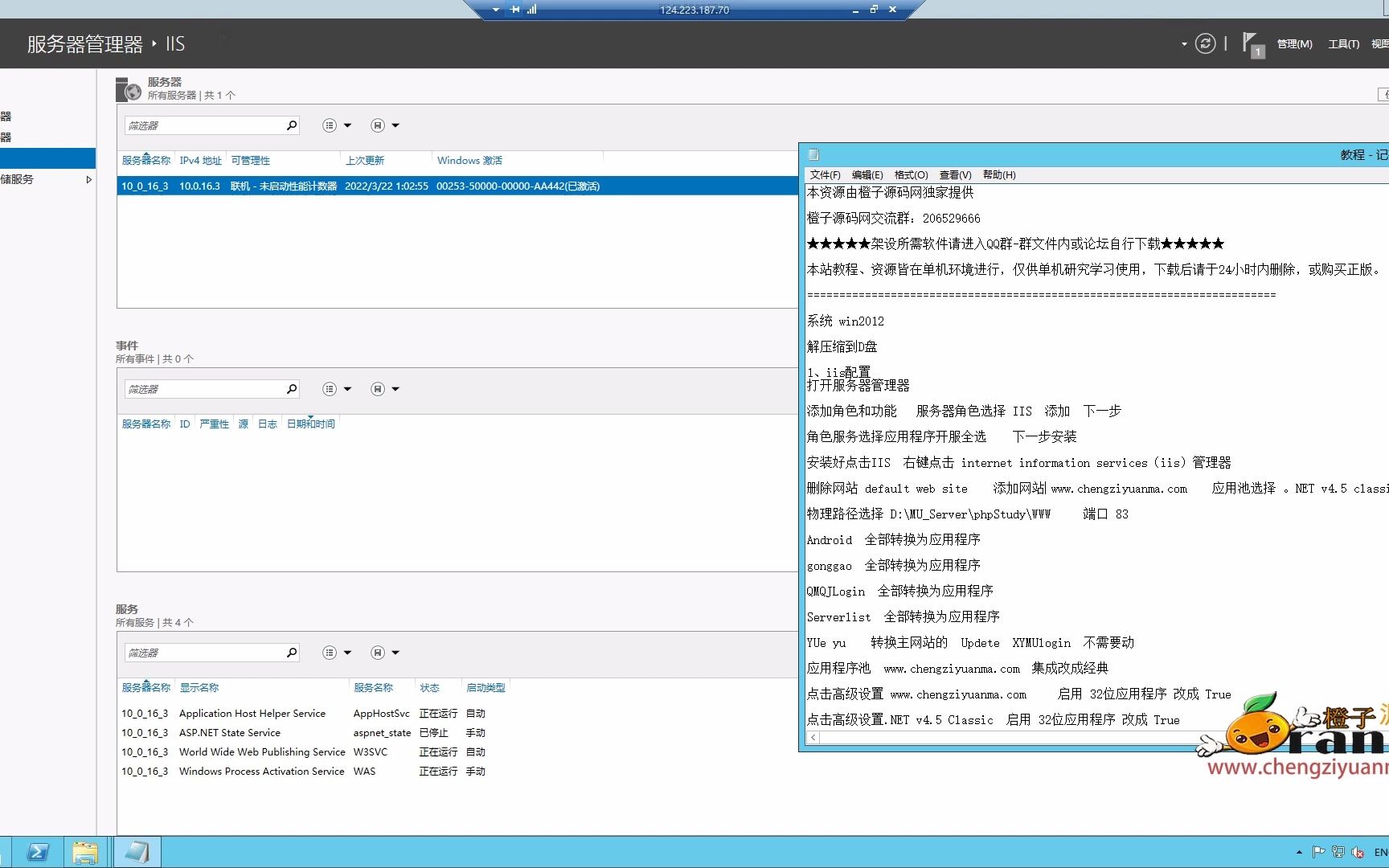This screenshot has width=1389, height=868.
Task: Expand the services list criteria dropdown arrow
Action: pyautogui.click(x=347, y=653)
